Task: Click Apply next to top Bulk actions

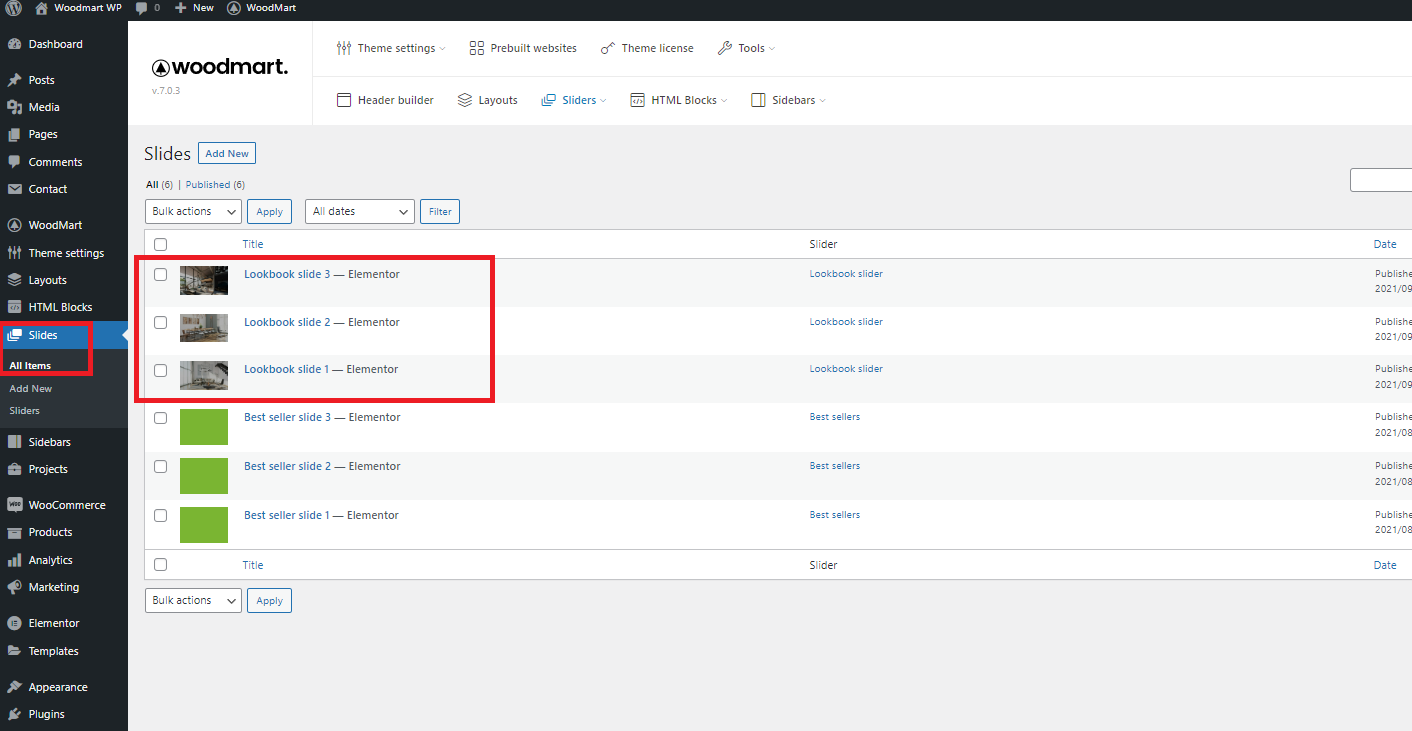Action: (270, 211)
